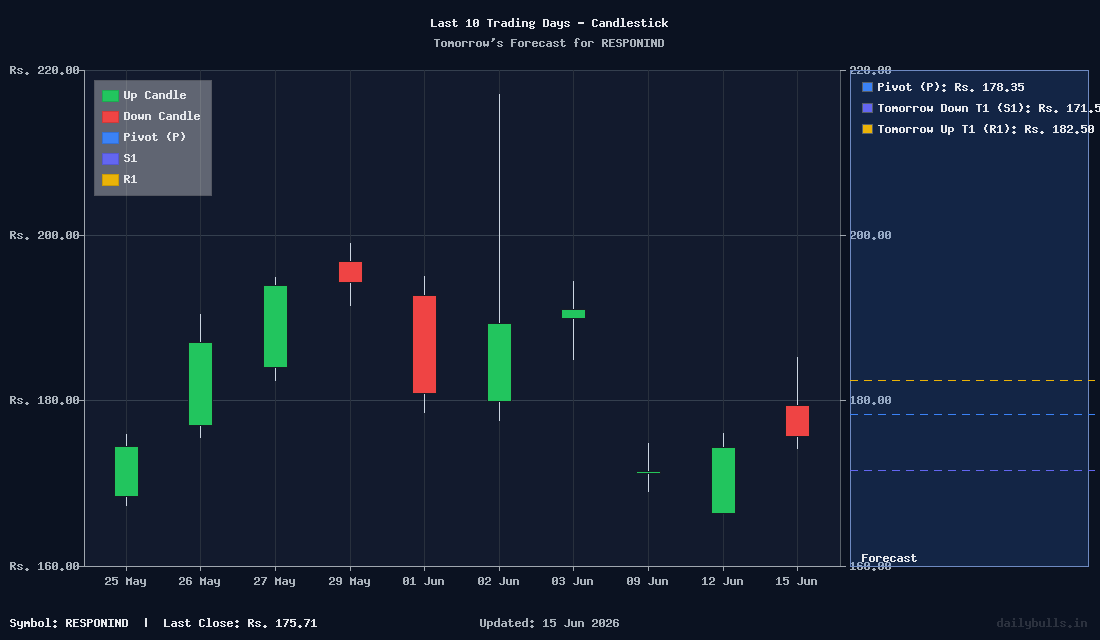This screenshot has width=1100, height=640.
Task: Click the purple S1 legend swatch
Action: [110, 159]
